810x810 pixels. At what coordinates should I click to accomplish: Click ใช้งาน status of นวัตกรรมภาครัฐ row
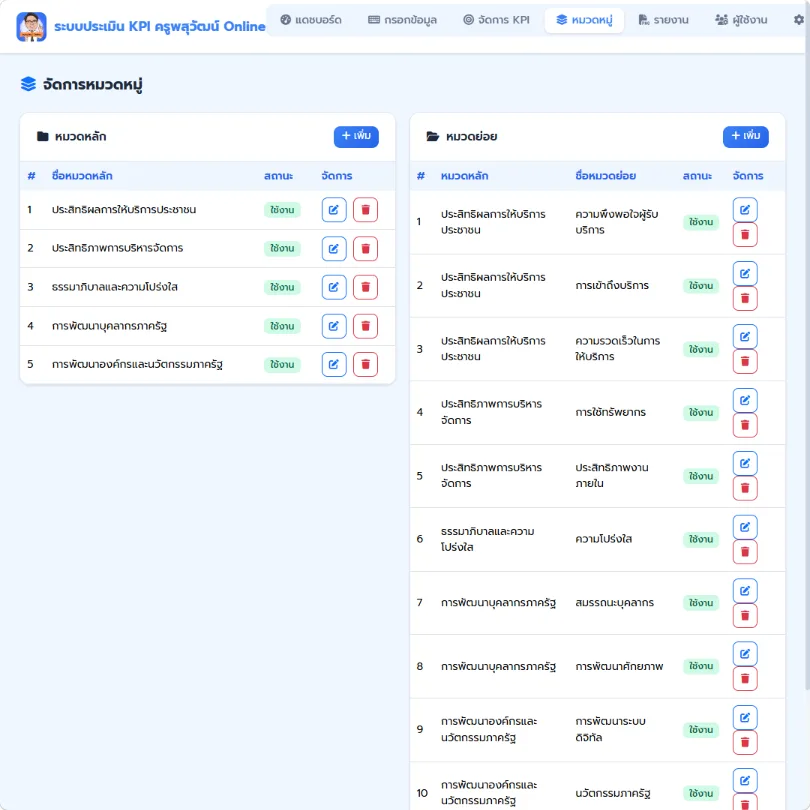point(701,793)
